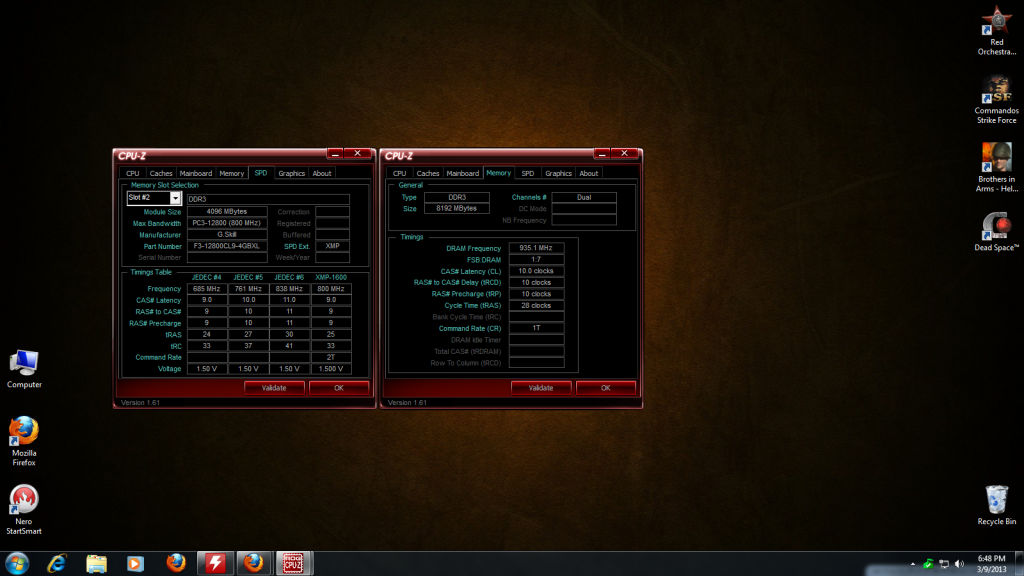Select XMP-1600 voltage 1.500 V
1024x576 pixels.
(331, 369)
